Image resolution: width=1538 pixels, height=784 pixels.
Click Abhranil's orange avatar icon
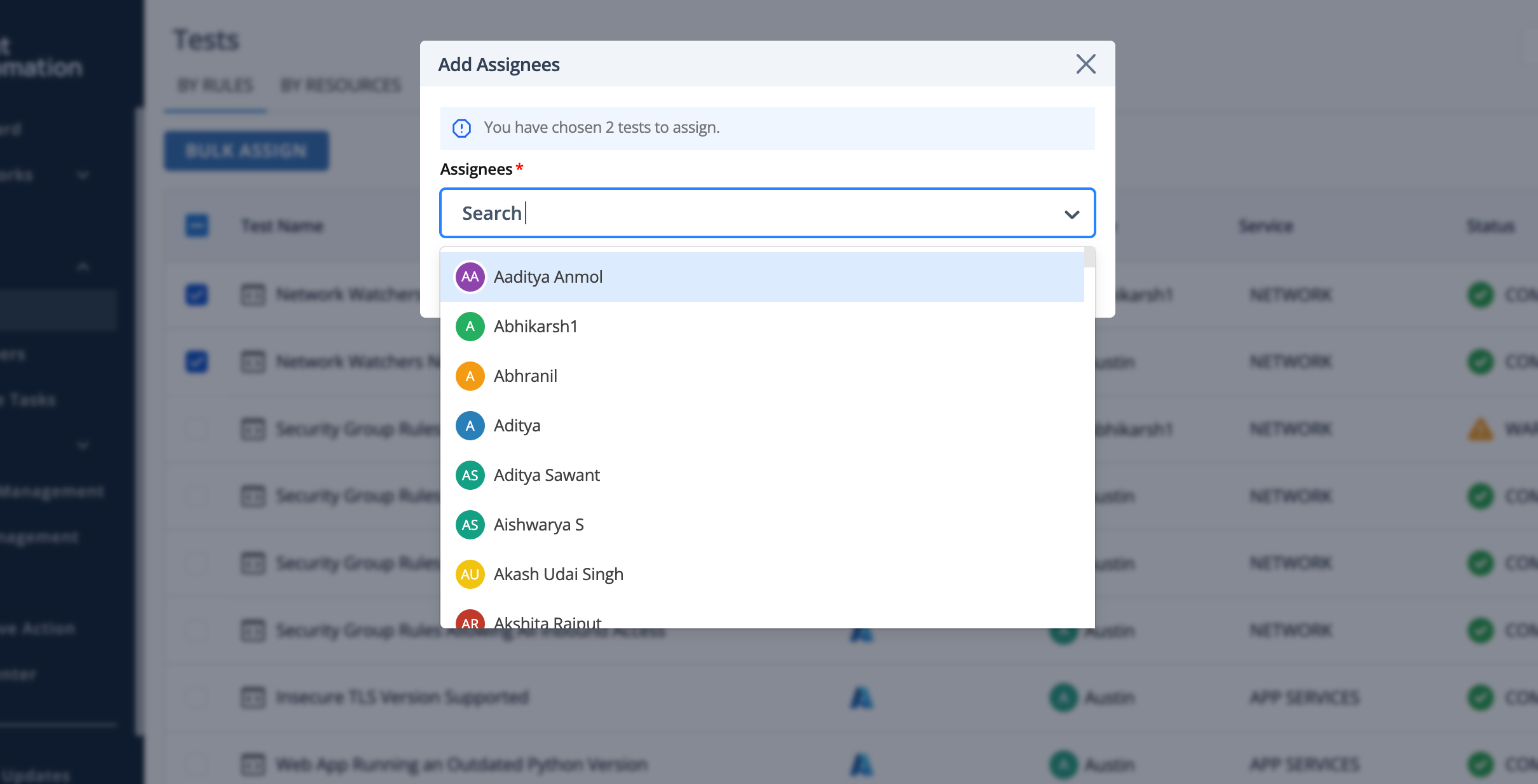click(470, 376)
